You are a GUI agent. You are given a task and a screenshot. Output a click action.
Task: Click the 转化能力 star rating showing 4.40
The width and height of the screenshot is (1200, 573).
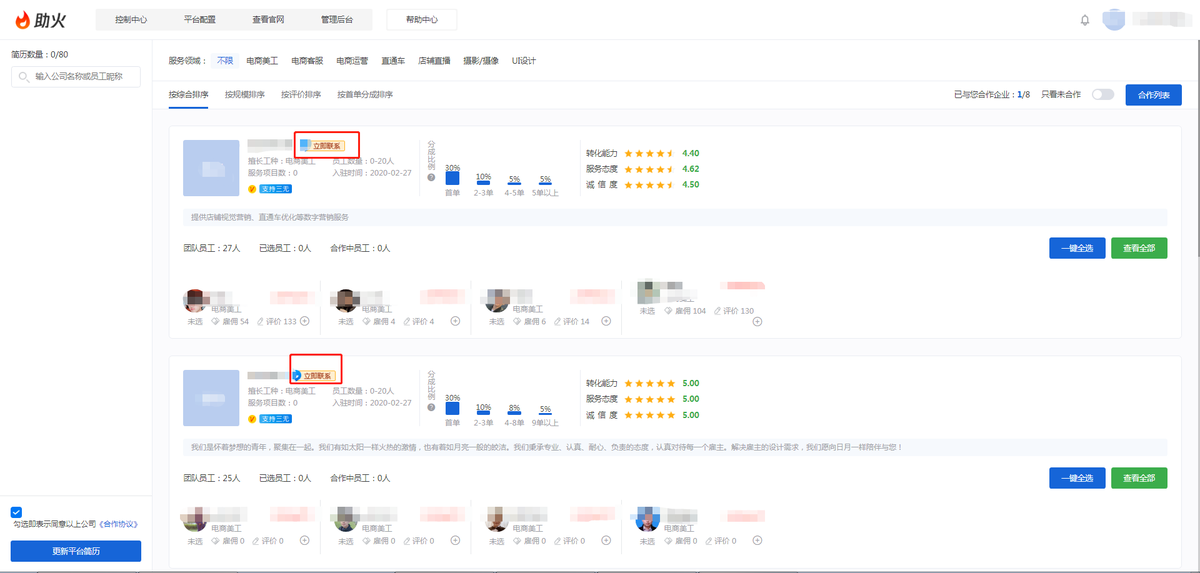649,153
